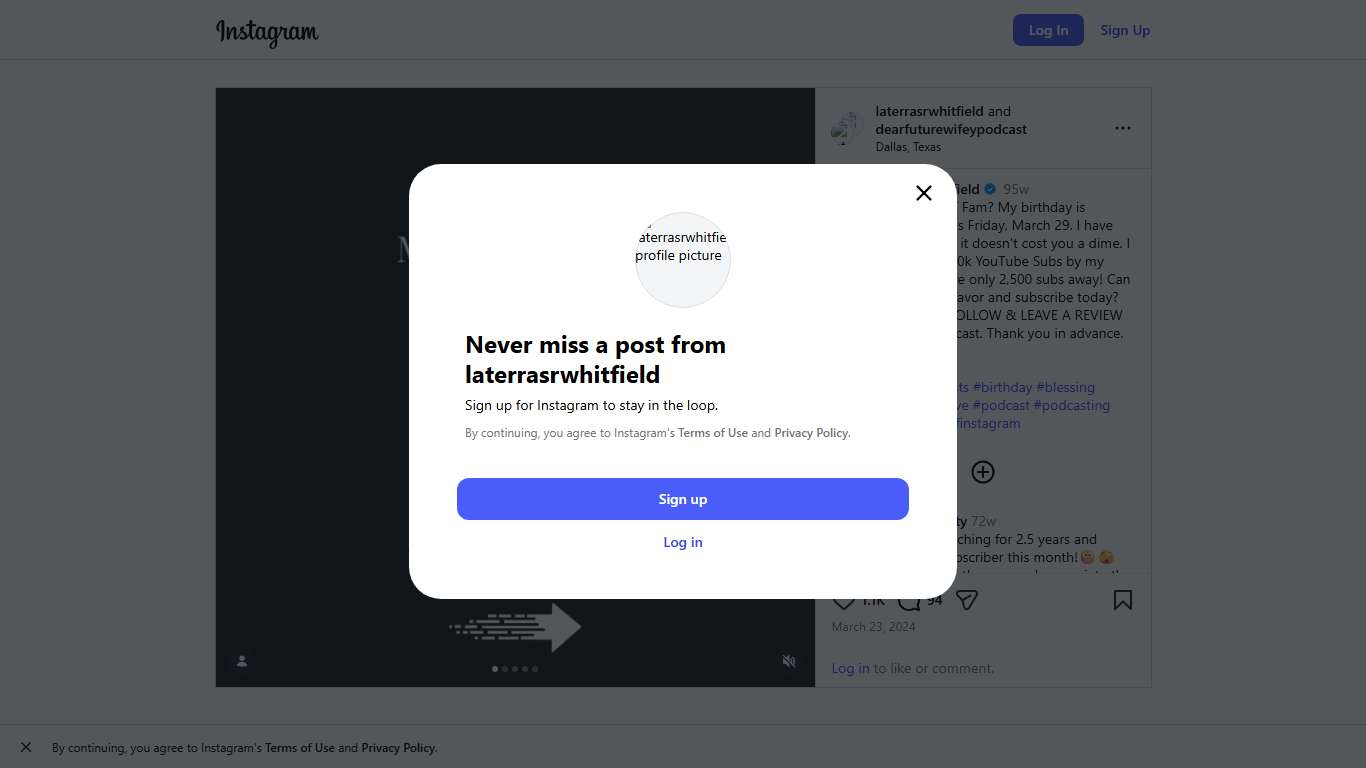This screenshot has width=1366, height=768.
Task: Click the Instagram logo
Action: coord(267,32)
